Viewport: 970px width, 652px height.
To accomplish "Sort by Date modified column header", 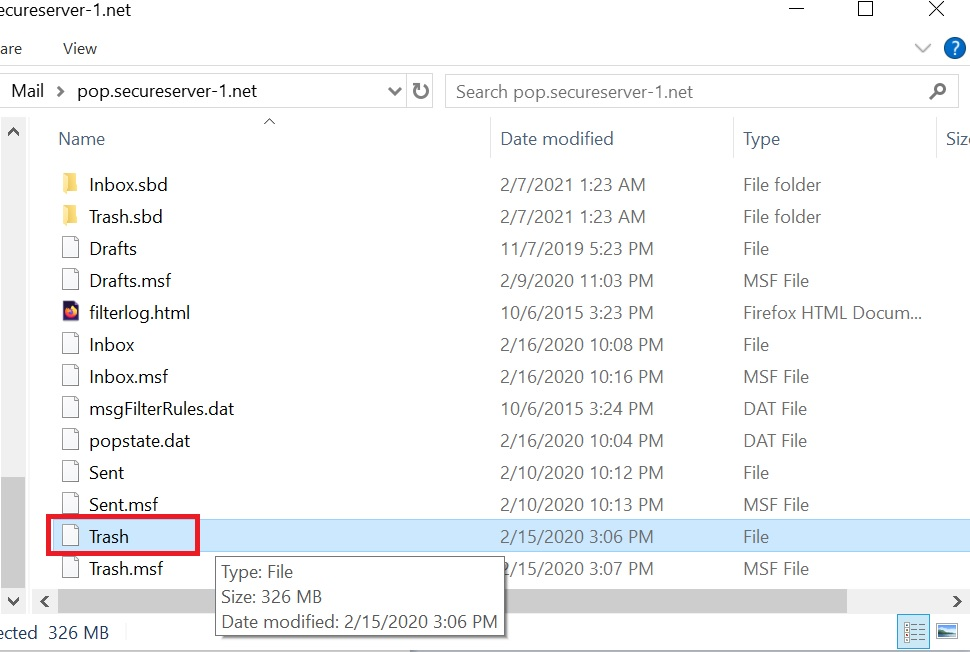I will tap(557, 139).
